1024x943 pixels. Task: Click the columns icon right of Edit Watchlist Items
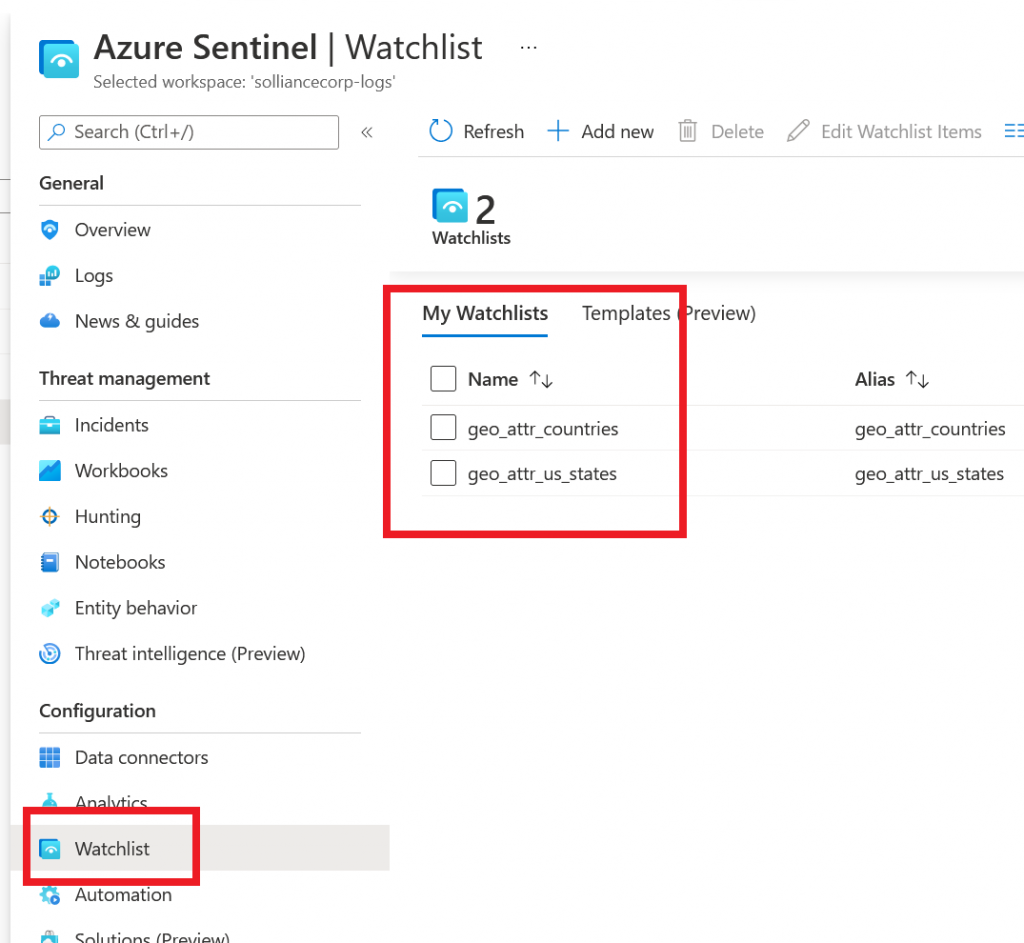tap(1014, 131)
